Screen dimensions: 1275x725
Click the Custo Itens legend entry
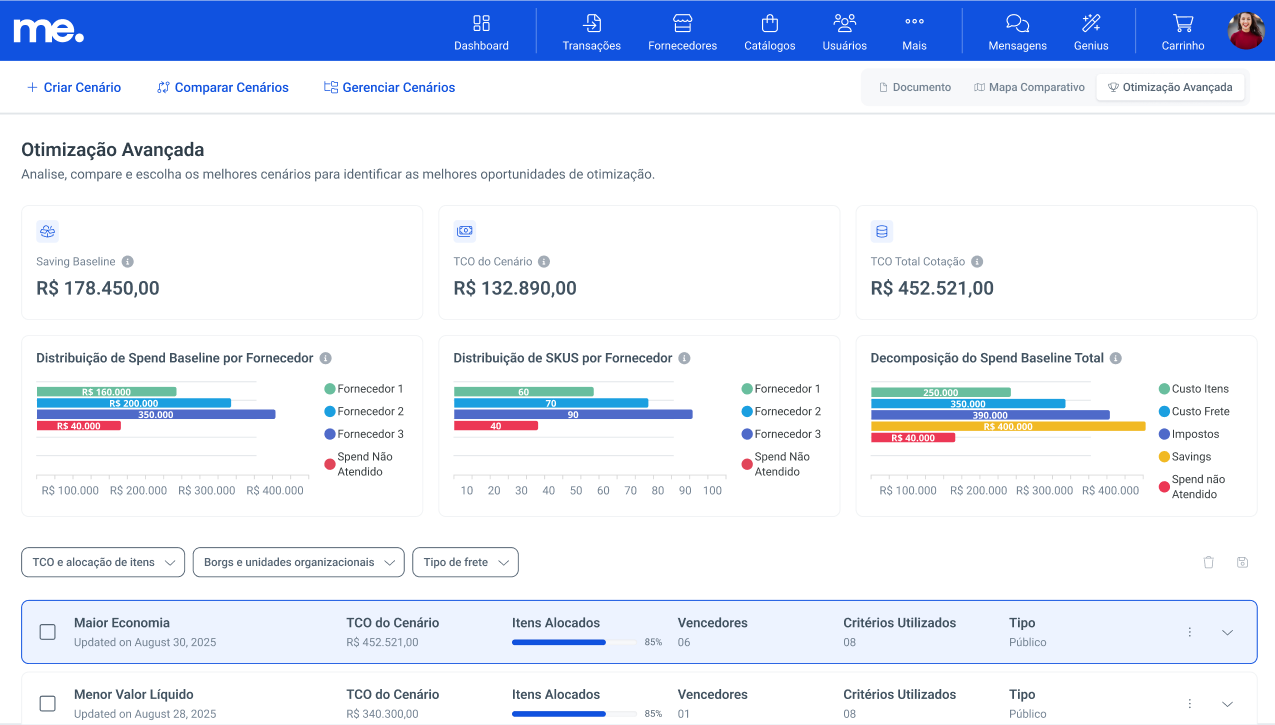(1194, 389)
